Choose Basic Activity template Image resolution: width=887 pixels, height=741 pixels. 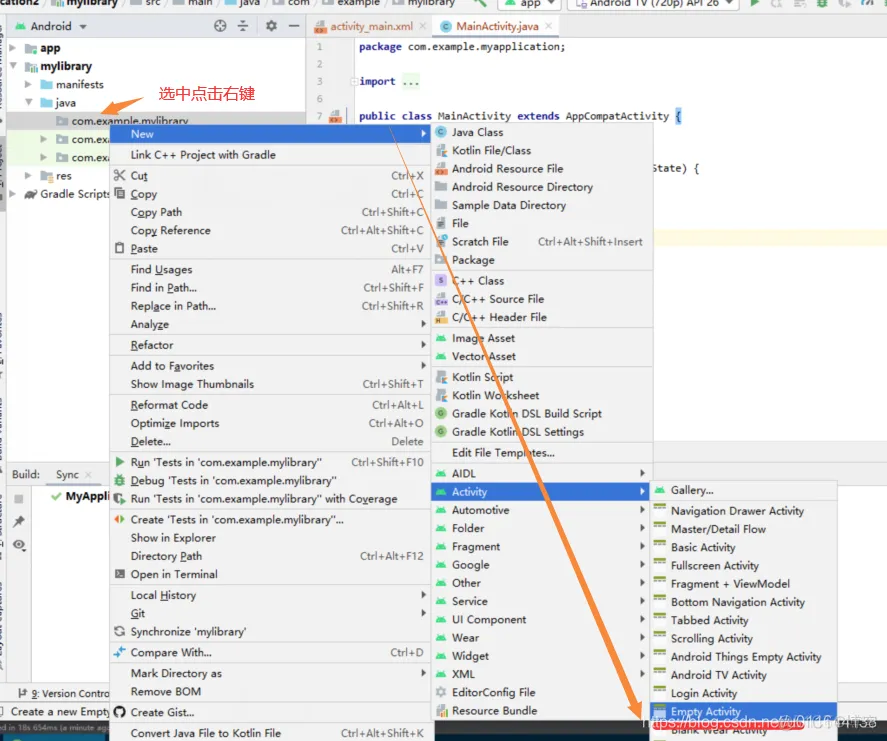click(743, 547)
